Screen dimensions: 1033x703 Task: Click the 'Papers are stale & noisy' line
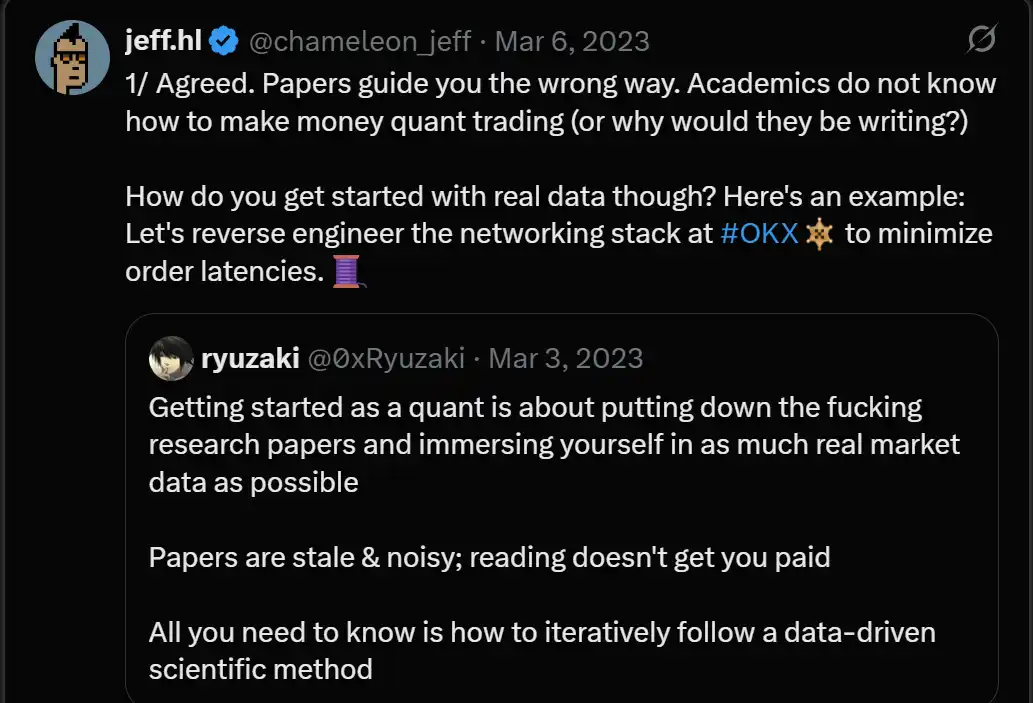click(489, 556)
